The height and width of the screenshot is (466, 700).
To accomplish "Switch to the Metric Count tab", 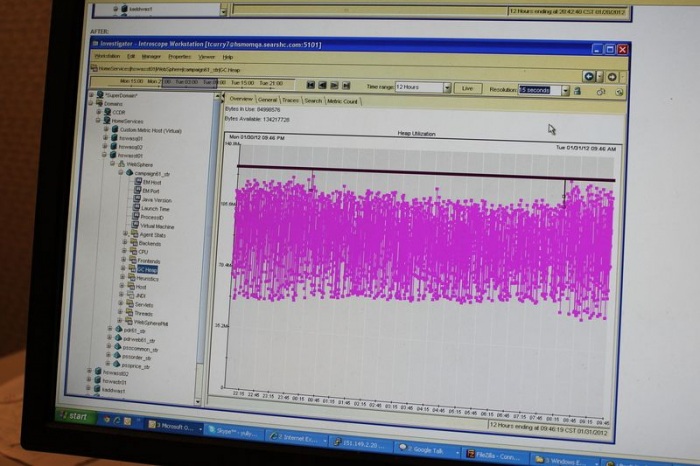I will point(343,101).
